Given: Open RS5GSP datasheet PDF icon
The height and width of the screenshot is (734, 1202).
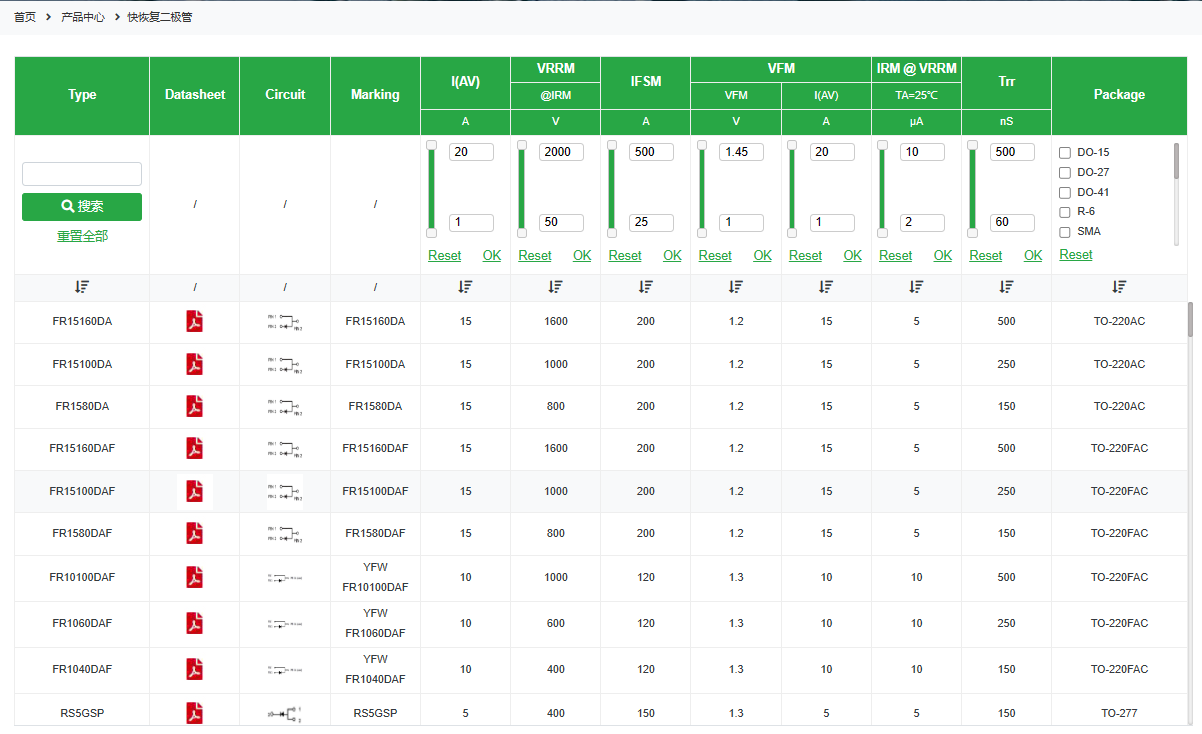Looking at the screenshot, I should pyautogui.click(x=195, y=713).
